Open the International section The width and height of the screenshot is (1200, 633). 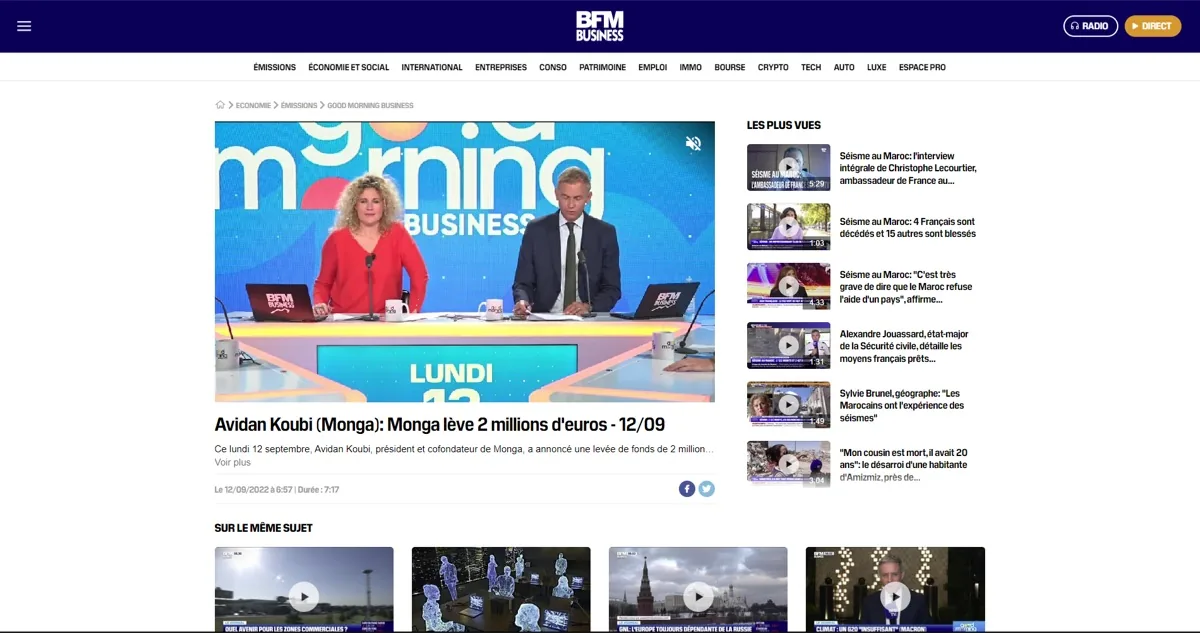pos(432,68)
